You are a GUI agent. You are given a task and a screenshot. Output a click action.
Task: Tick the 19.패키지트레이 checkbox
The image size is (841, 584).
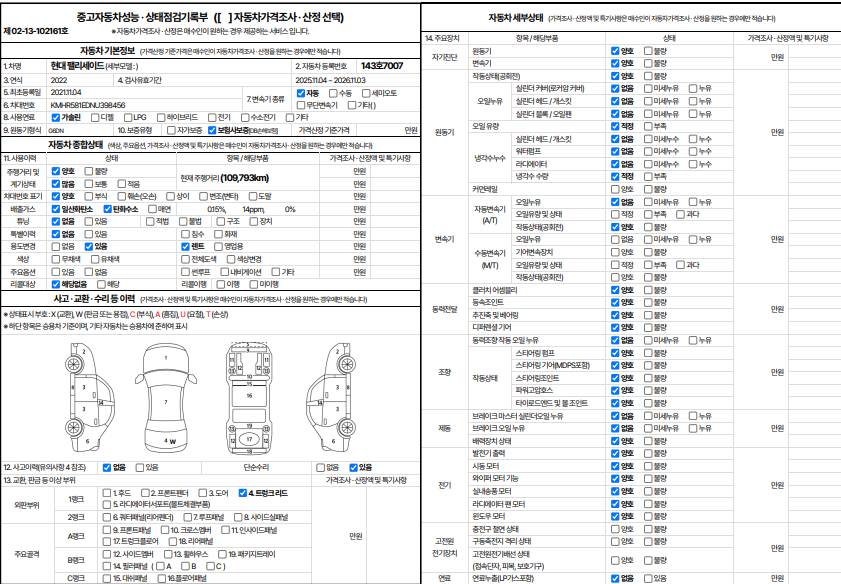222,554
